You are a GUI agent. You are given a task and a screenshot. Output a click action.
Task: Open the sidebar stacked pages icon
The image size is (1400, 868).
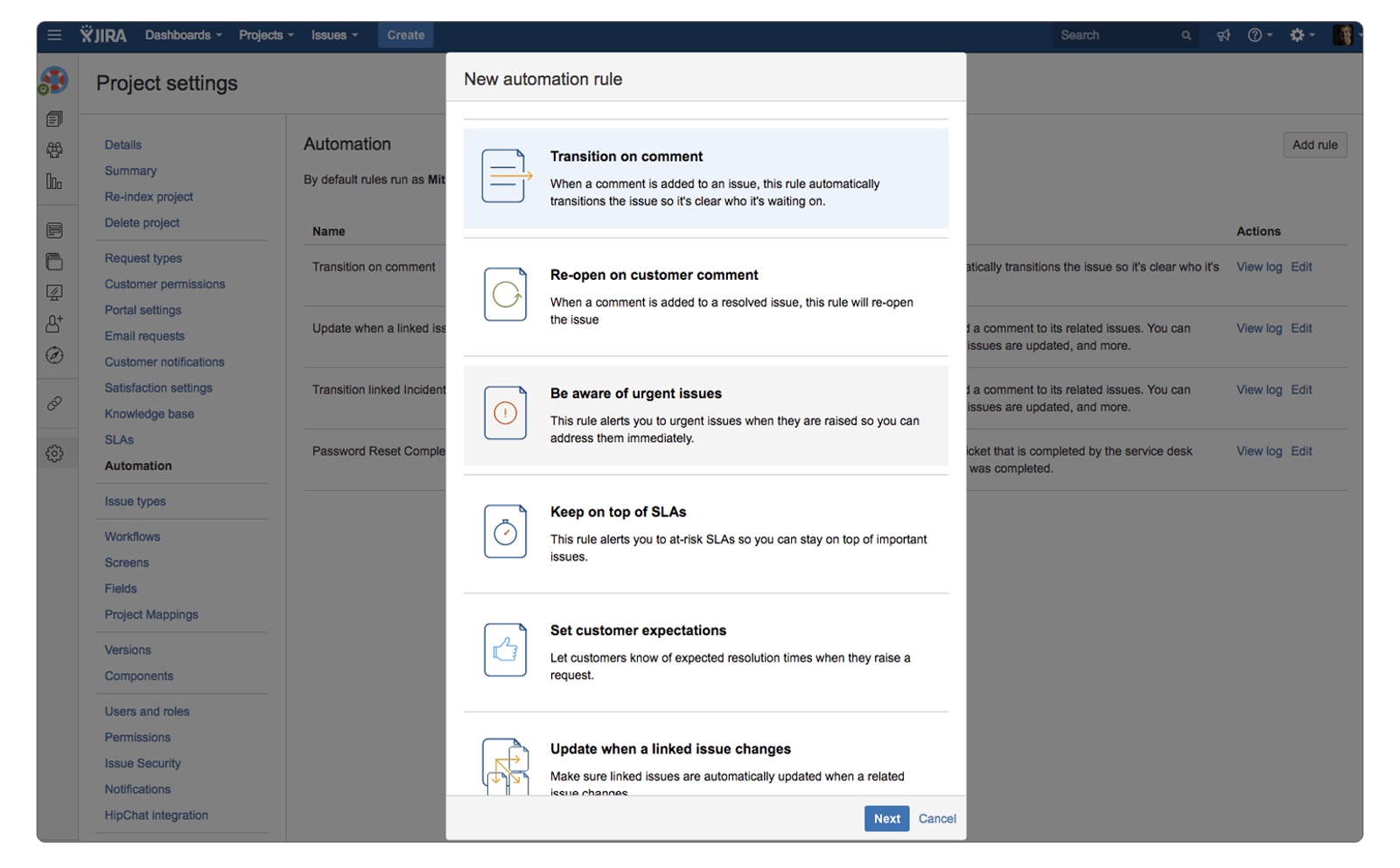[54, 262]
